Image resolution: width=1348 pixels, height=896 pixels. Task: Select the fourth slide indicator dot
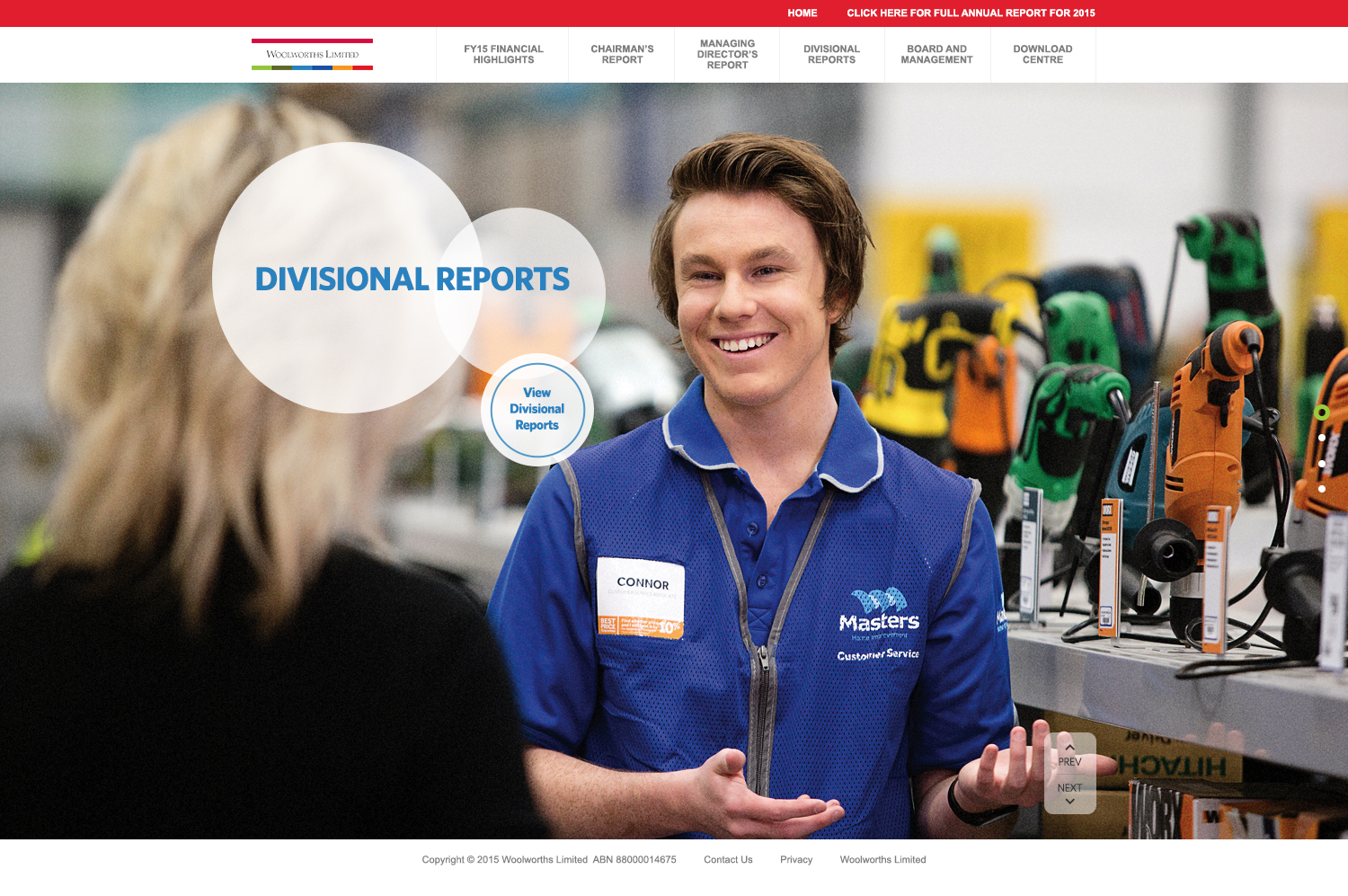click(1322, 489)
